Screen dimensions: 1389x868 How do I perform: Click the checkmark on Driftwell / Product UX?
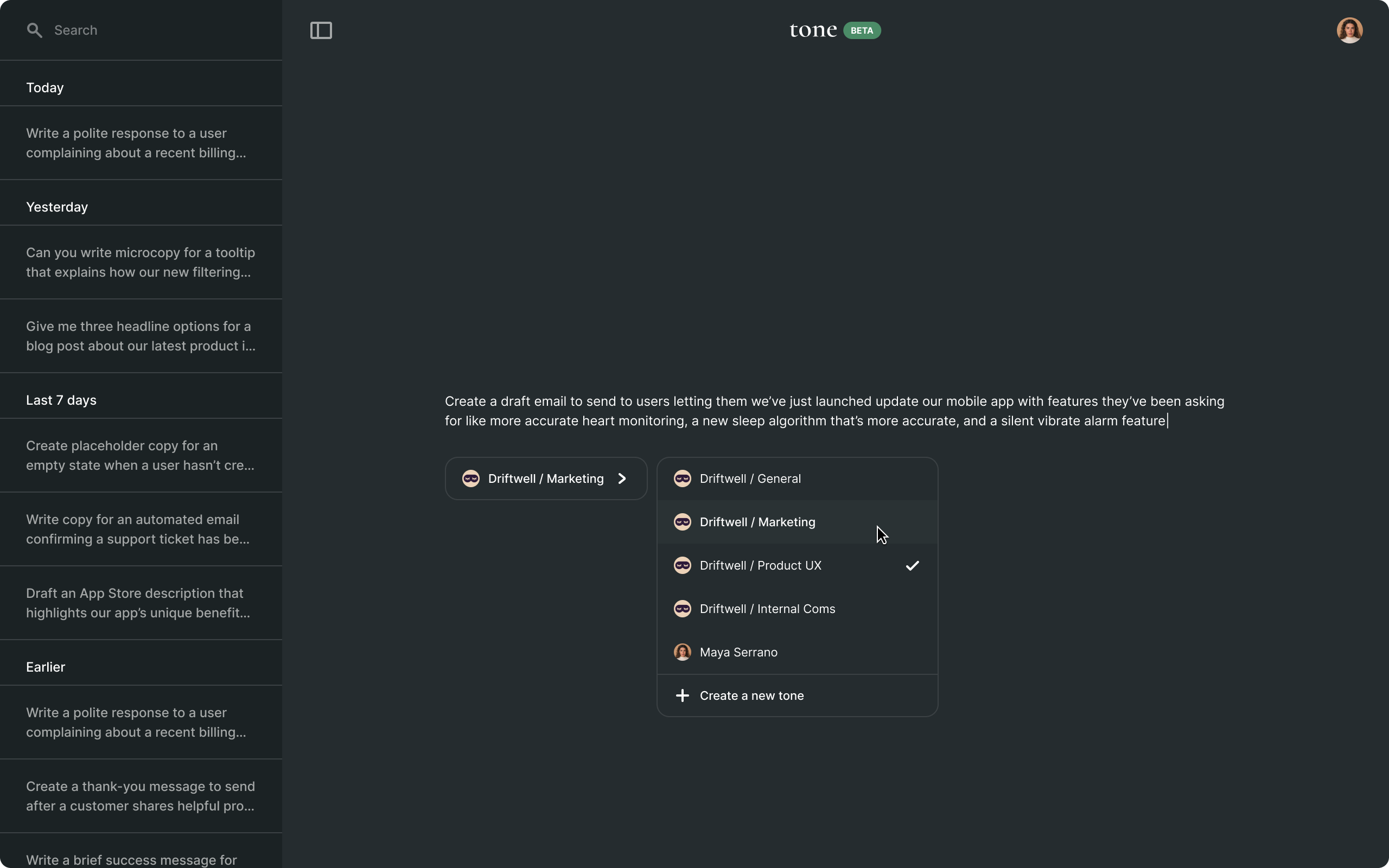point(912,565)
